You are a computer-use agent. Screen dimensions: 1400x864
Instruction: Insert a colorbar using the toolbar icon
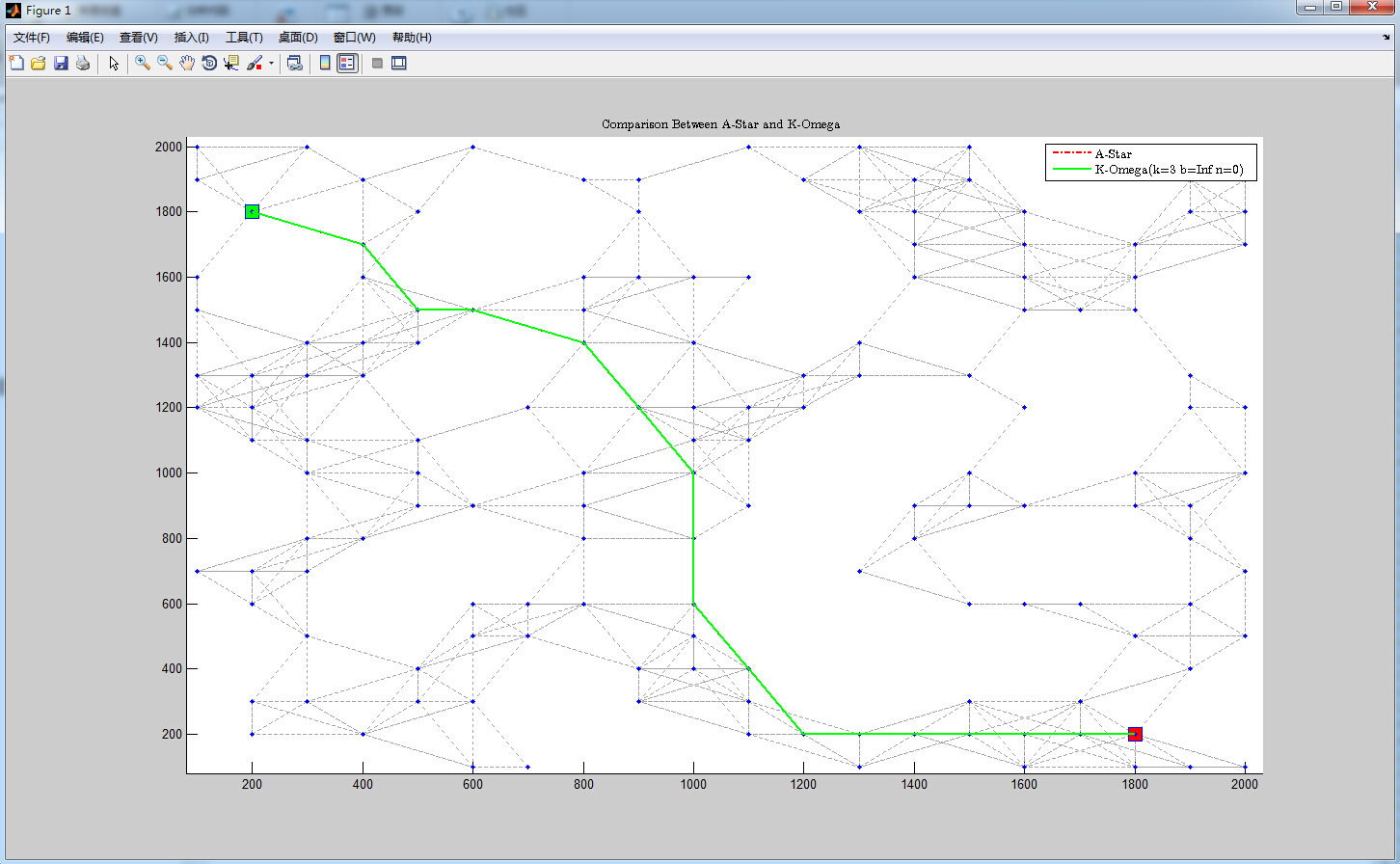pyautogui.click(x=325, y=63)
